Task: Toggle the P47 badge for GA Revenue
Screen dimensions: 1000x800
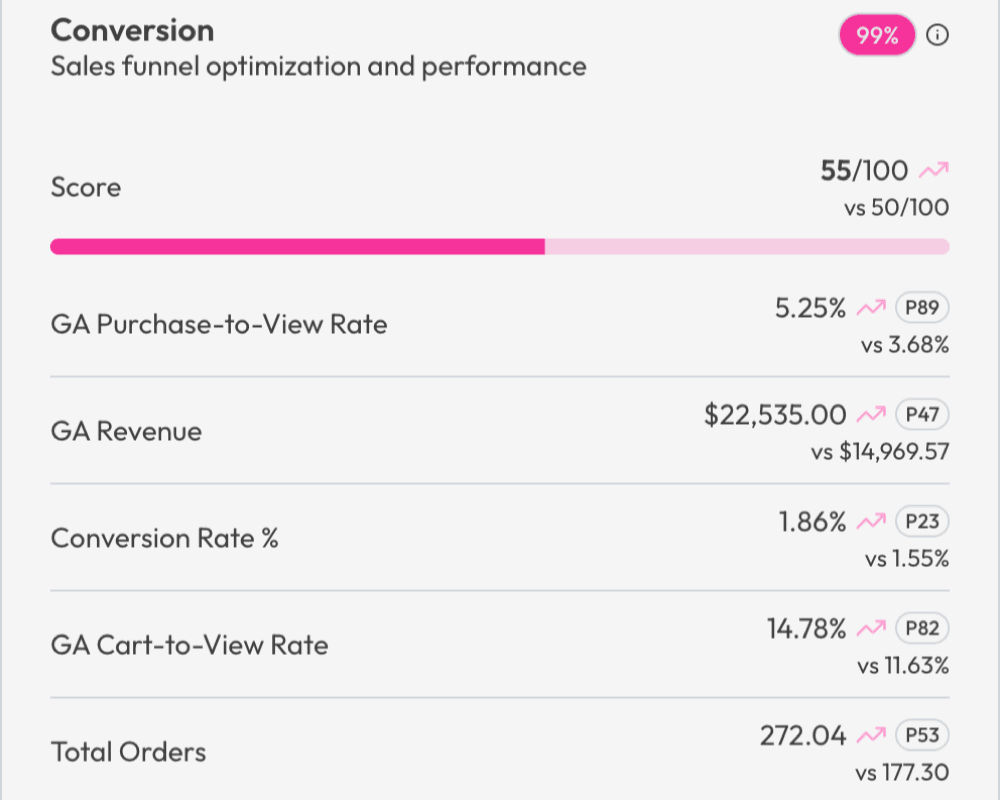Action: 921,414
